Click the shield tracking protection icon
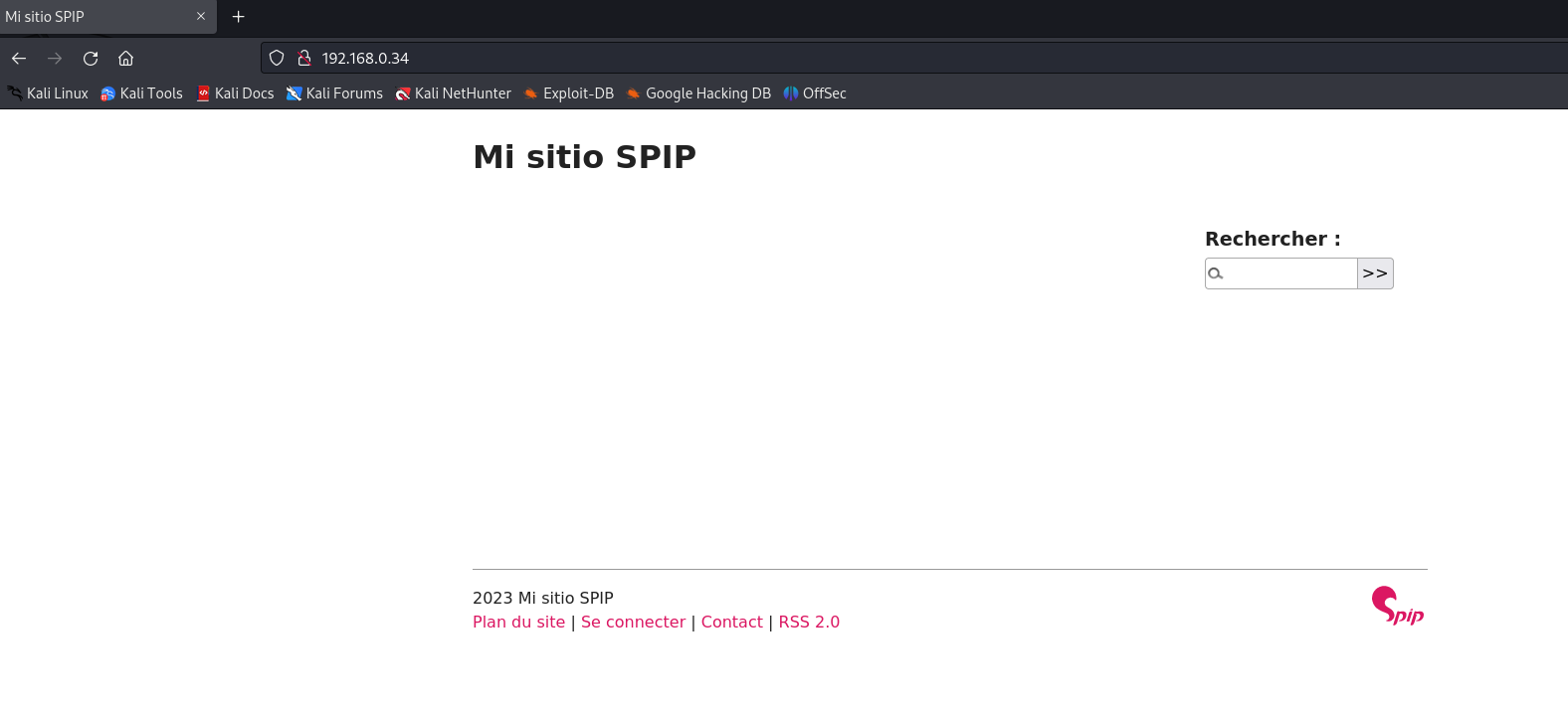 coord(277,58)
